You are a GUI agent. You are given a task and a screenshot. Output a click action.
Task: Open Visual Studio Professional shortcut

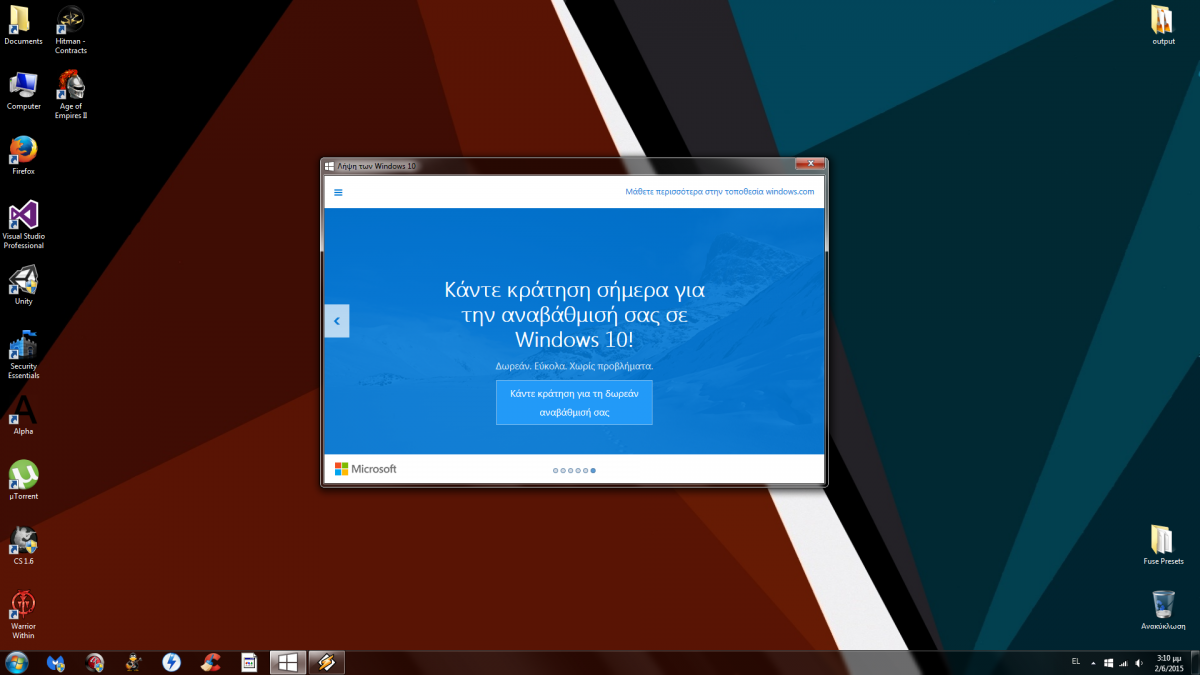pyautogui.click(x=23, y=225)
